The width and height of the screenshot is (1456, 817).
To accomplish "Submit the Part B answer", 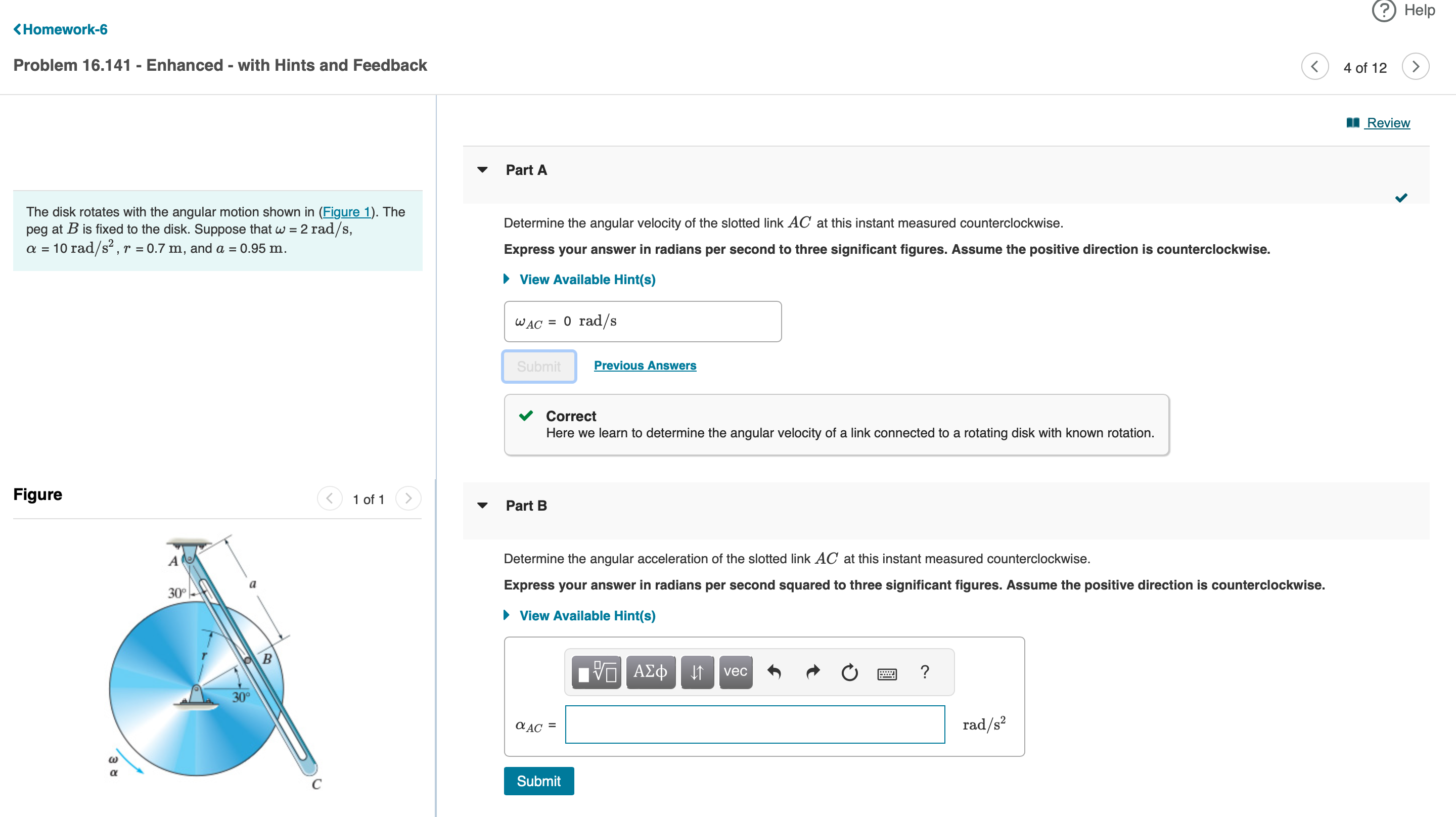I will coord(538,782).
